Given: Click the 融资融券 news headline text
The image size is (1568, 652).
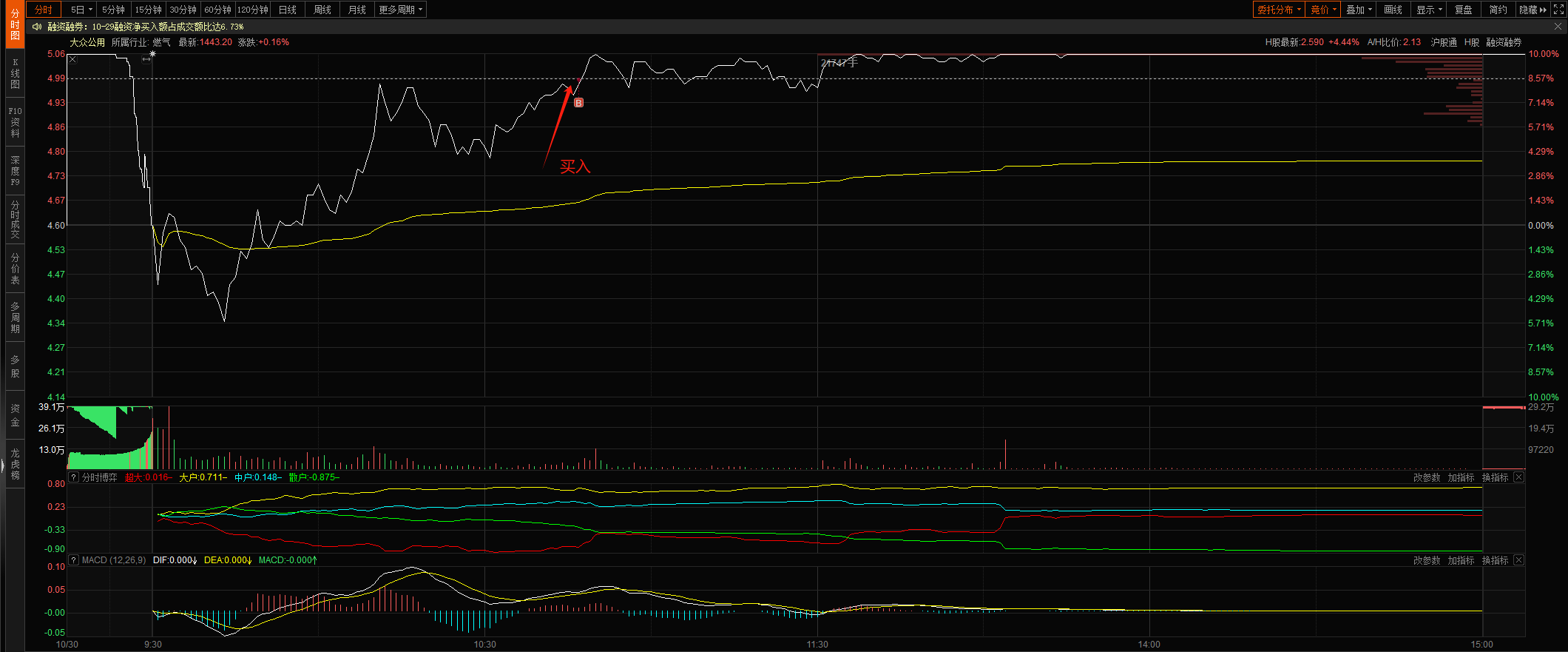Looking at the screenshot, I should [146, 27].
